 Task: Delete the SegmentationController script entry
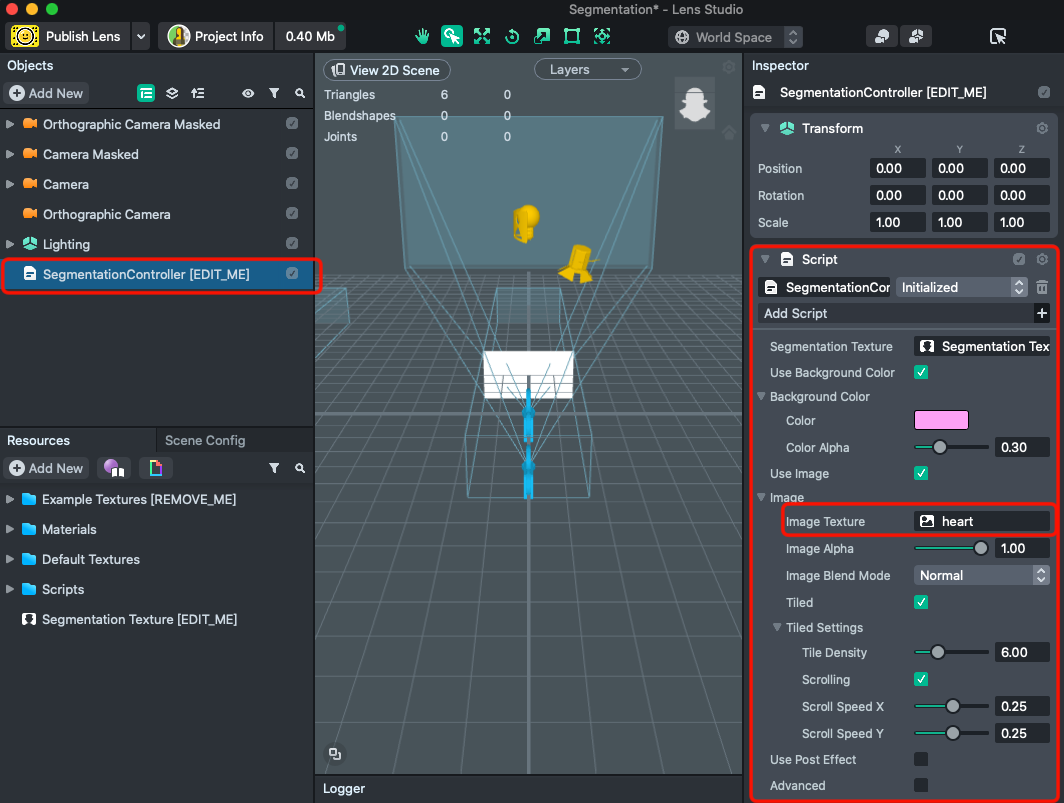point(1042,287)
